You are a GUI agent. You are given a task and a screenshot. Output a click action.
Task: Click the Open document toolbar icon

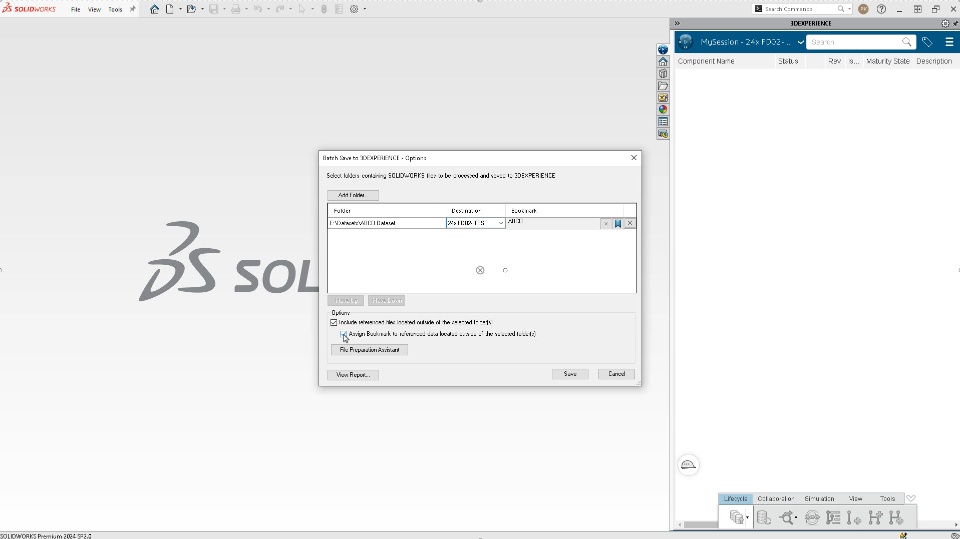[x=191, y=9]
